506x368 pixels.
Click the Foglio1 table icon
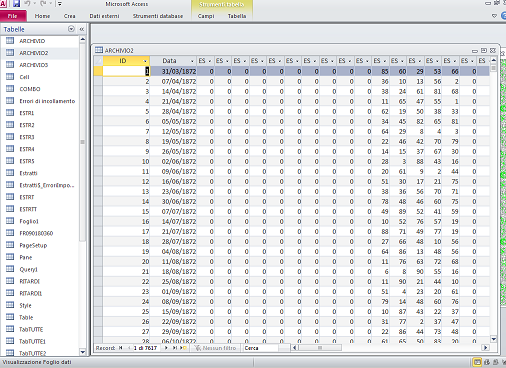click(10, 221)
